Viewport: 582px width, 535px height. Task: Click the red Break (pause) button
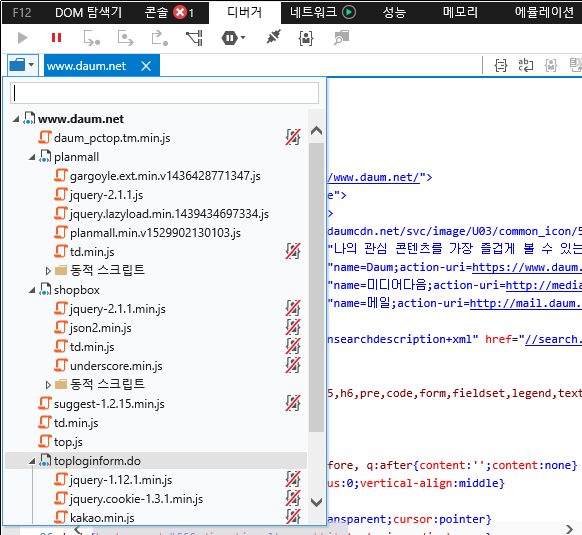(x=56, y=38)
